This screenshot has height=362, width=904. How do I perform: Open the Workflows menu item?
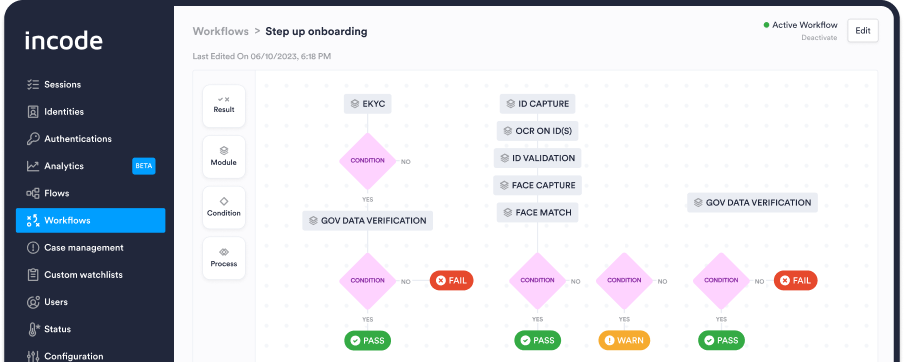(91, 220)
